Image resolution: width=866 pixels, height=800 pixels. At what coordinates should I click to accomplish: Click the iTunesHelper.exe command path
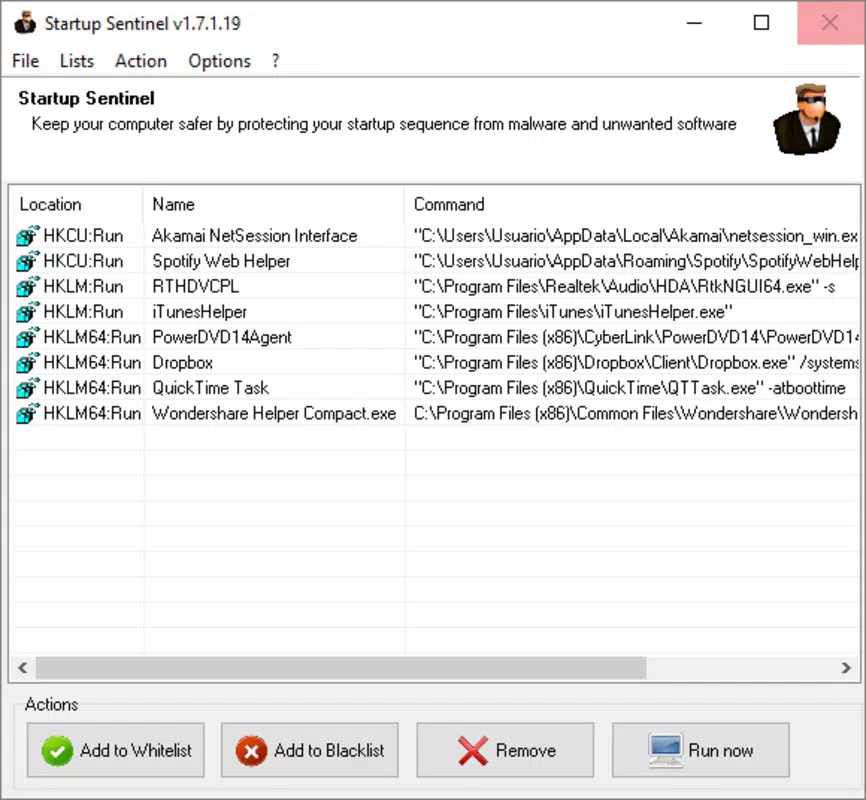[x=573, y=312]
